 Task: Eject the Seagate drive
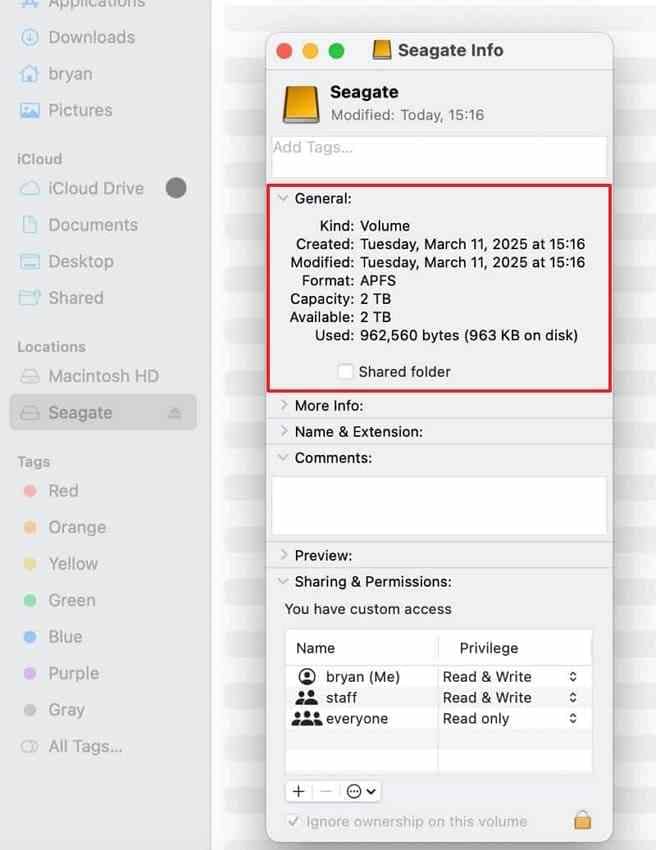pos(174,413)
